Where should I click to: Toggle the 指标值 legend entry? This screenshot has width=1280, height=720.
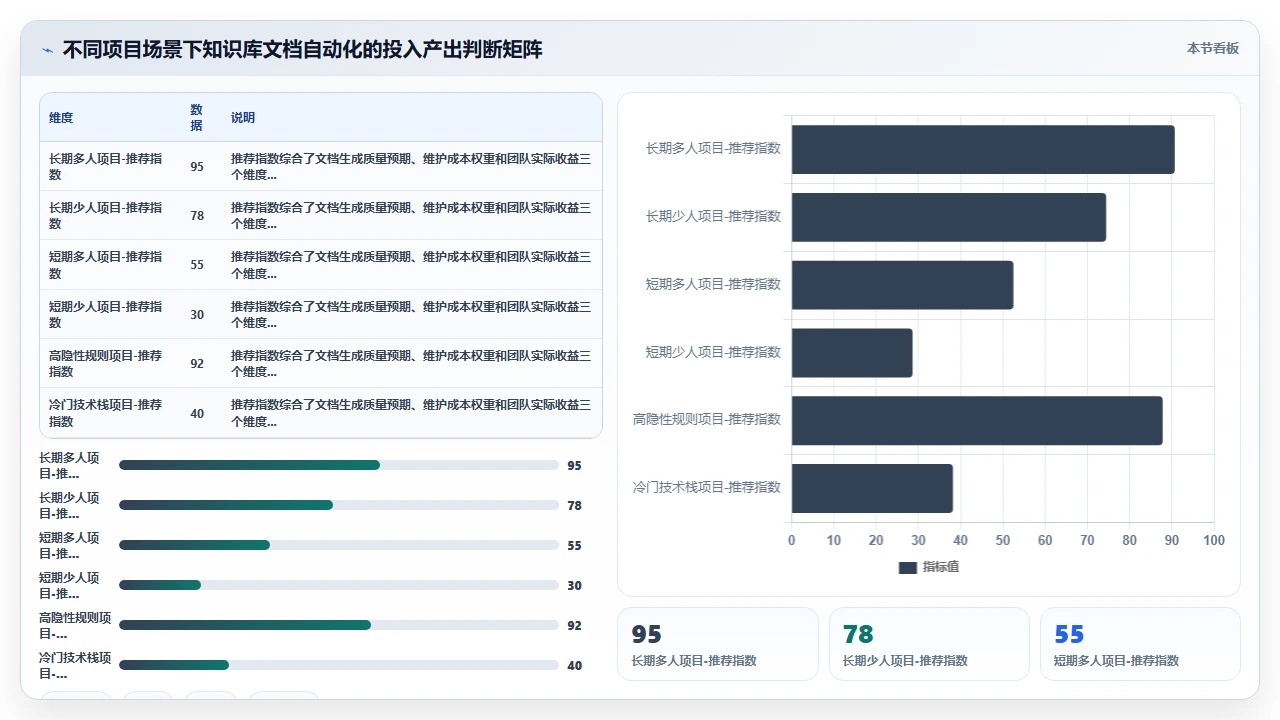[x=929, y=567]
